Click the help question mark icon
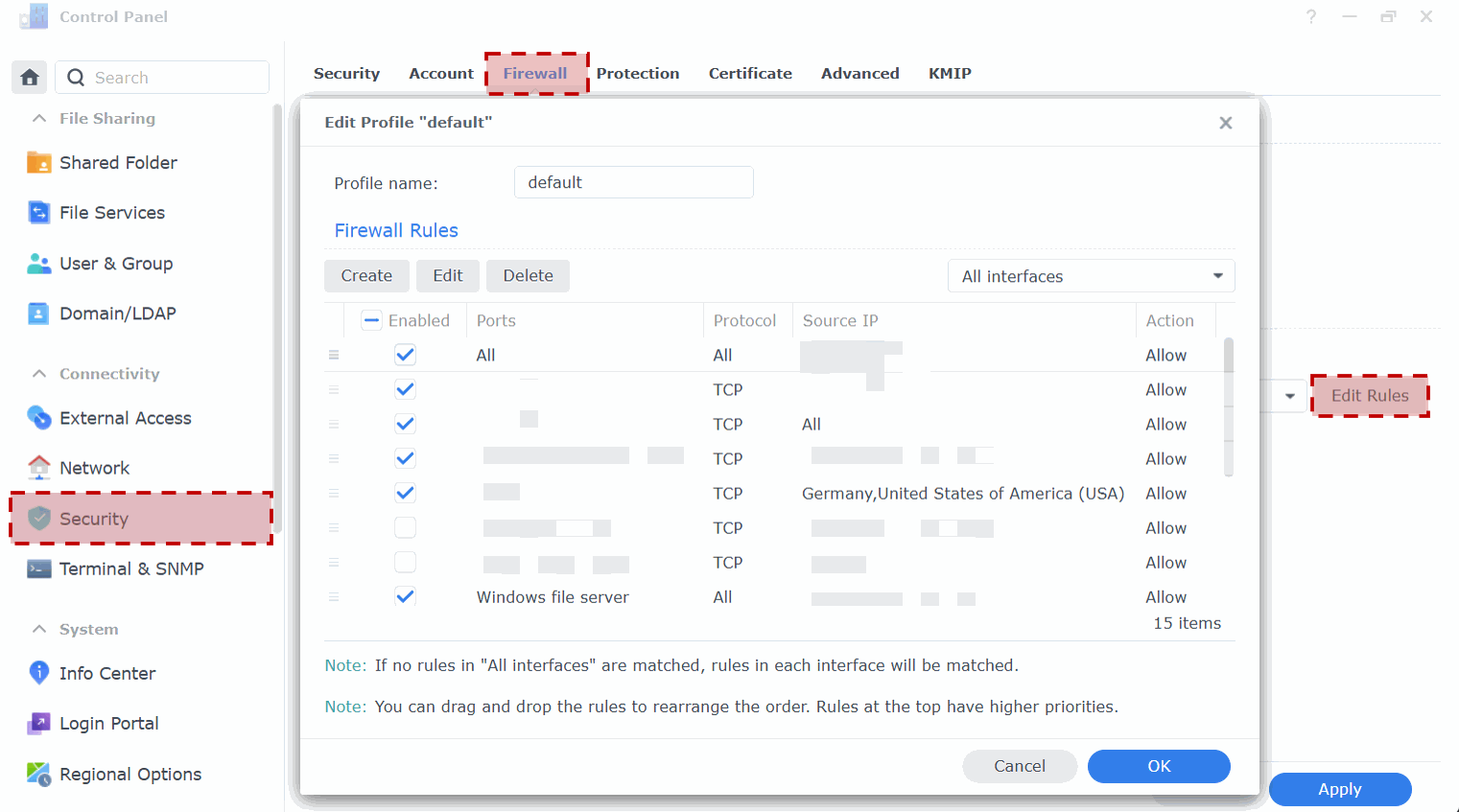The image size is (1459, 812). pyautogui.click(x=1311, y=16)
